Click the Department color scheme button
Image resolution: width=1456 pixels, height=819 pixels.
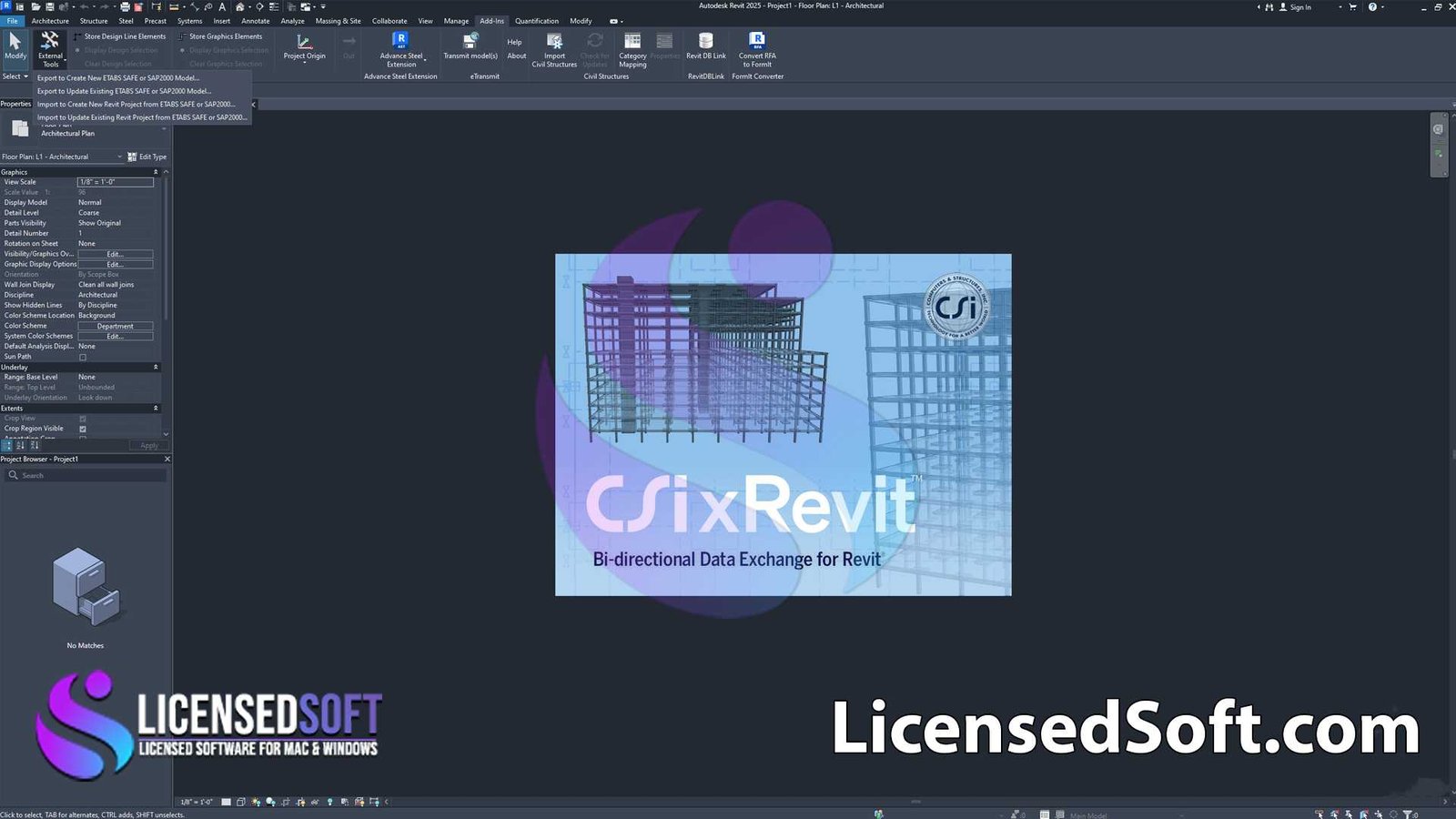(x=116, y=326)
